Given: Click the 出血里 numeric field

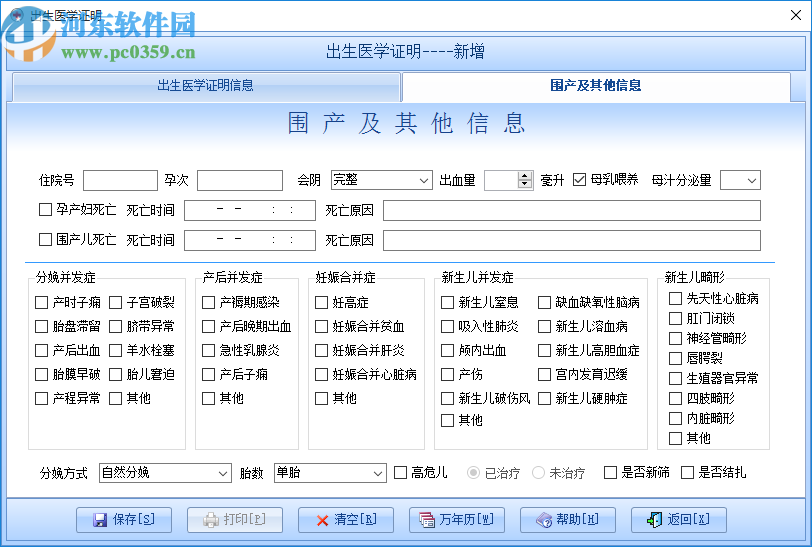Looking at the screenshot, I should (x=501, y=180).
